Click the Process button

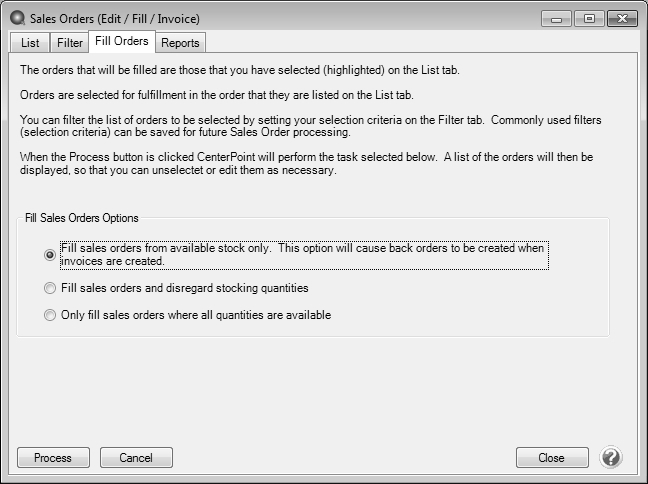point(53,458)
